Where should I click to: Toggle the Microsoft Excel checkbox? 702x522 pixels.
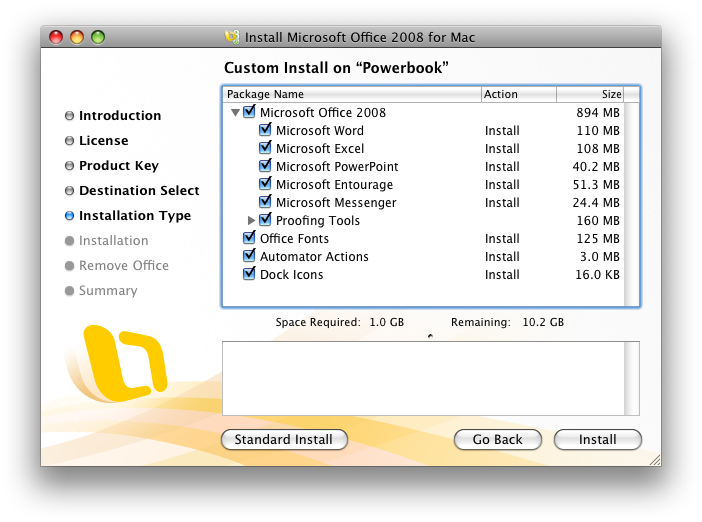(265, 148)
